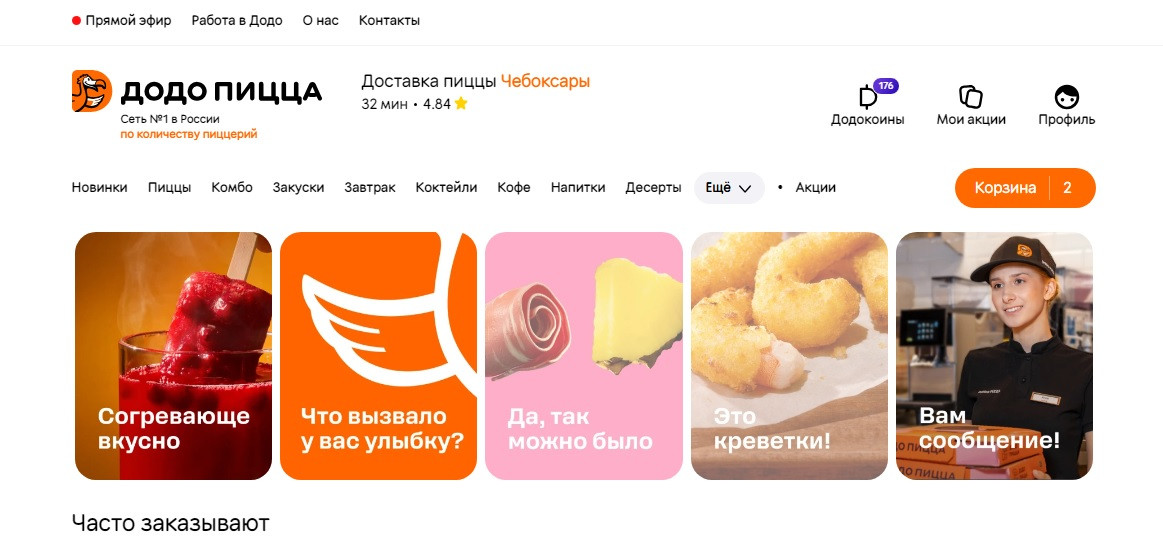
Task: Open Додокоины coin icon
Action: pos(866,97)
